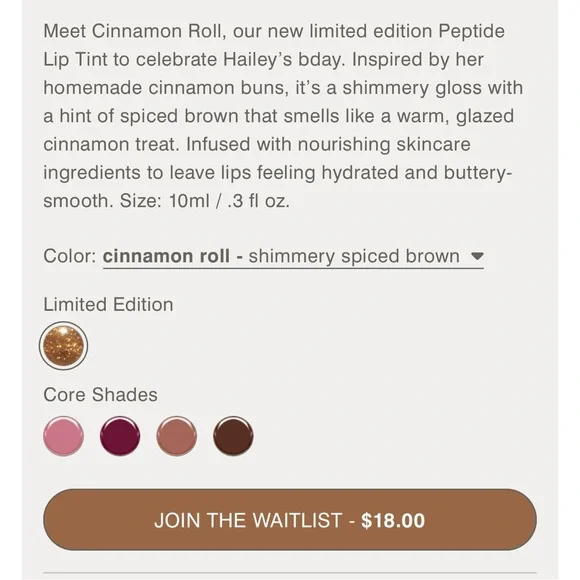Viewport: 580px width, 580px height.
Task: Pick the deep burgundy core shade
Action: click(120, 436)
